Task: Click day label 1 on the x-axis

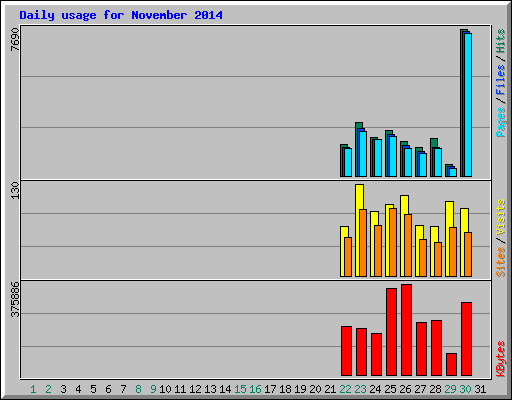Action: pyautogui.click(x=33, y=389)
